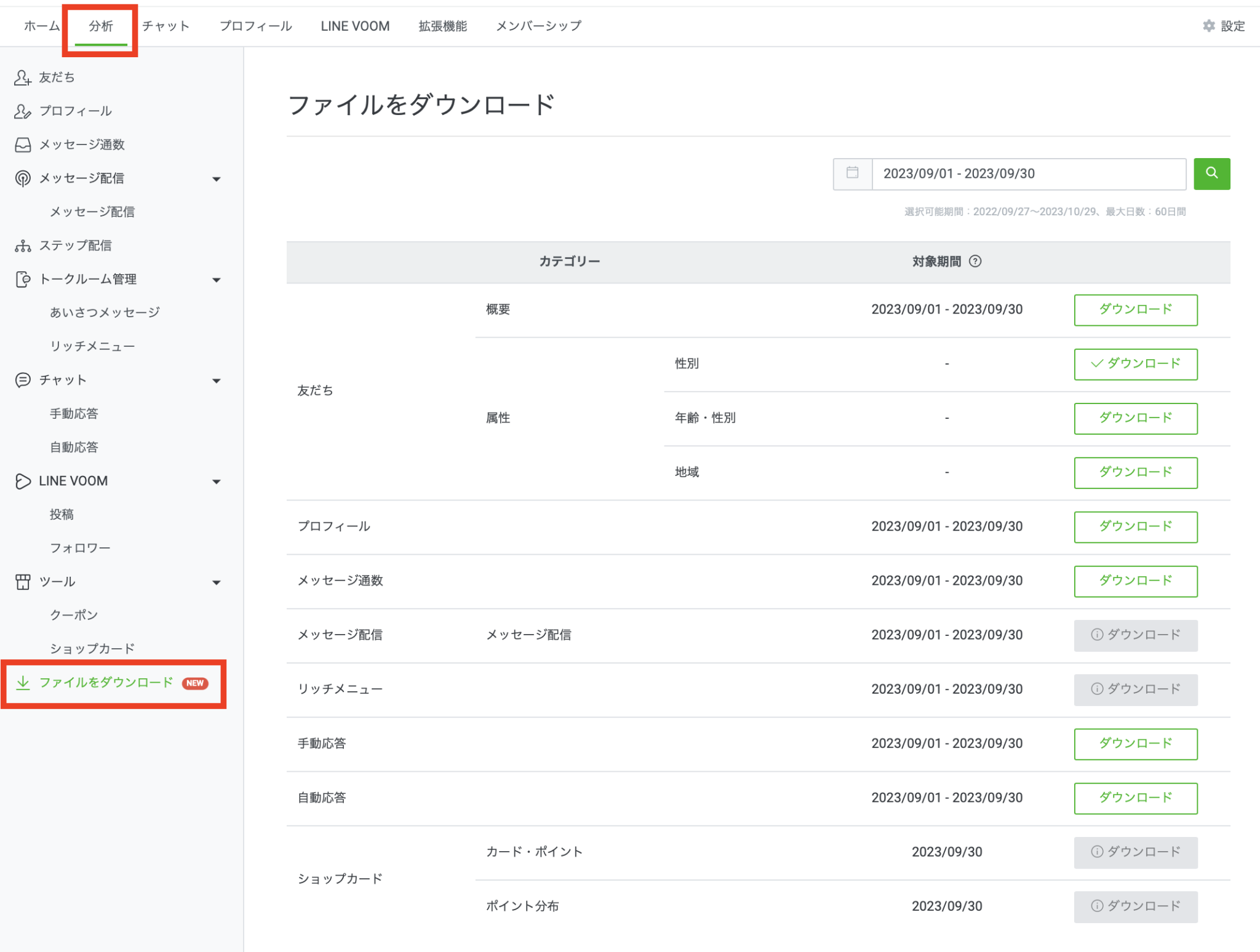
Task: Click the sidebar プロフィール icon
Action: [23, 111]
